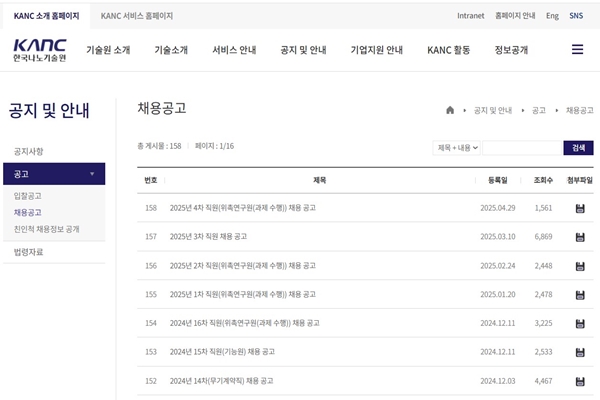
Task: Click the home icon in breadcrumb
Action: pyautogui.click(x=450, y=110)
